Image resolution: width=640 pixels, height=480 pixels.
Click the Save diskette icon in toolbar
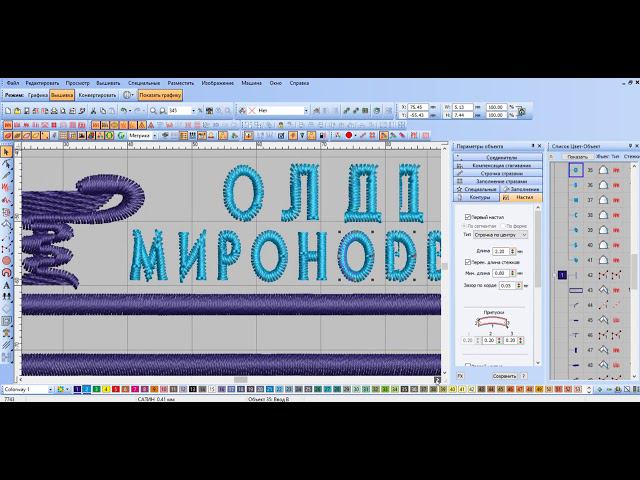pos(27,111)
